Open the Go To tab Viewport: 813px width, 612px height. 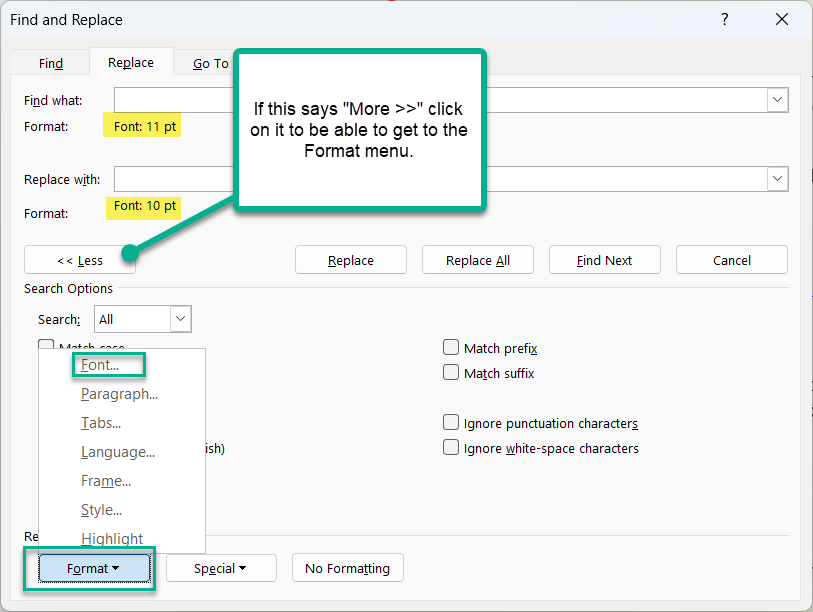pos(210,63)
